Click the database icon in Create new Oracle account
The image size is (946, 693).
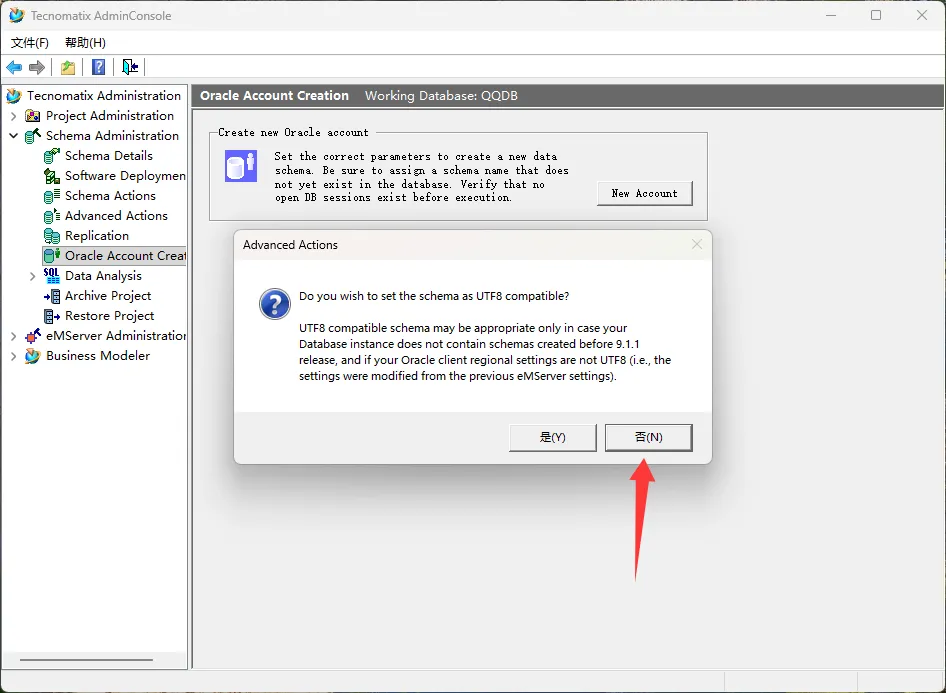point(241,166)
